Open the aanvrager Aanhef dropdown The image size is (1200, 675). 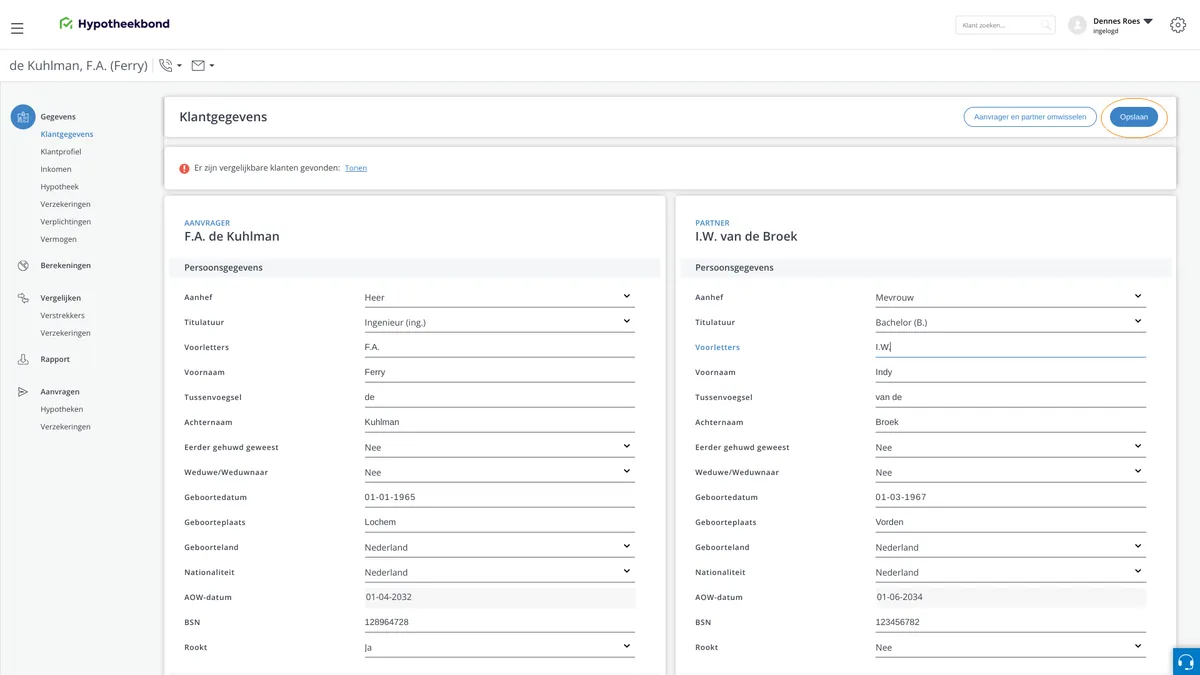tap(500, 297)
